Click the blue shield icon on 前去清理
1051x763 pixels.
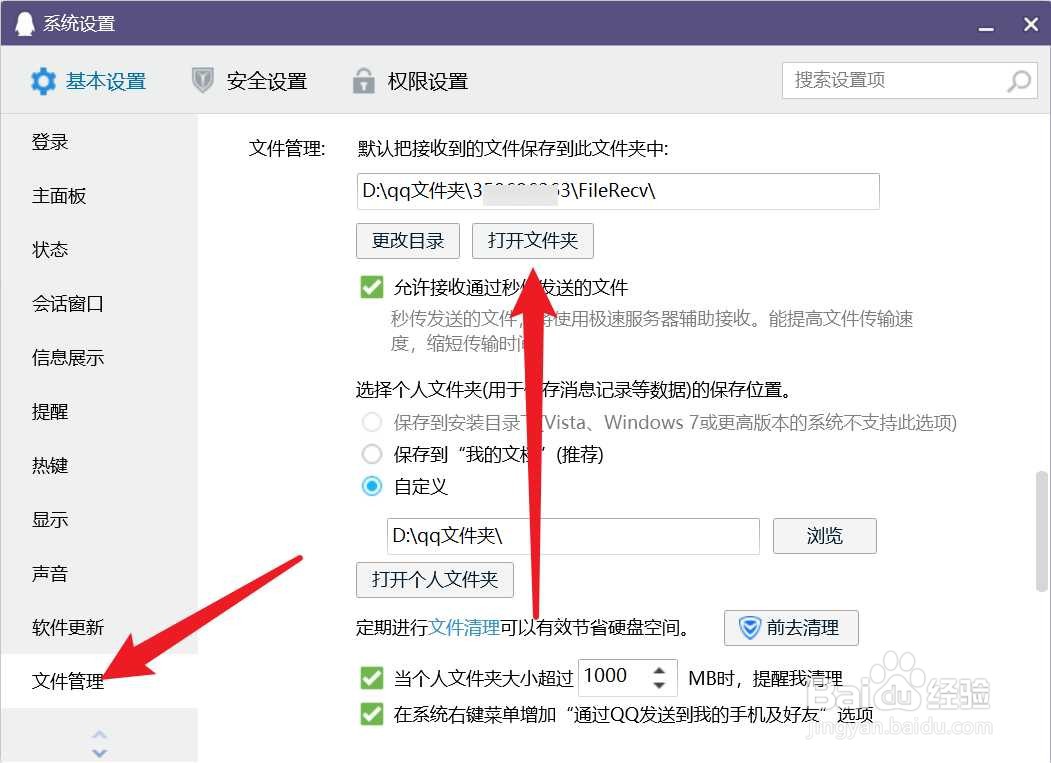(x=749, y=628)
